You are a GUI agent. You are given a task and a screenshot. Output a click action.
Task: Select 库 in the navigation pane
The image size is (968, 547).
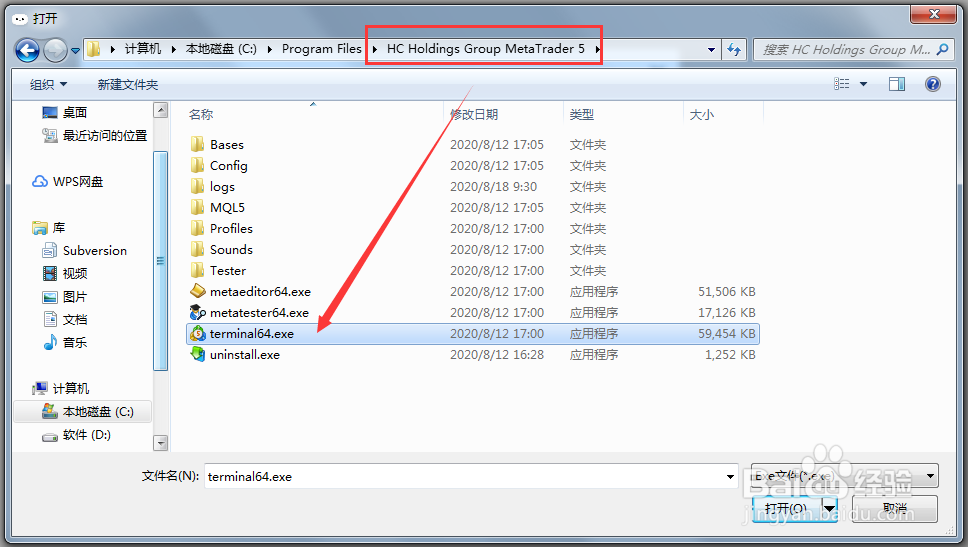pyautogui.click(x=49, y=228)
